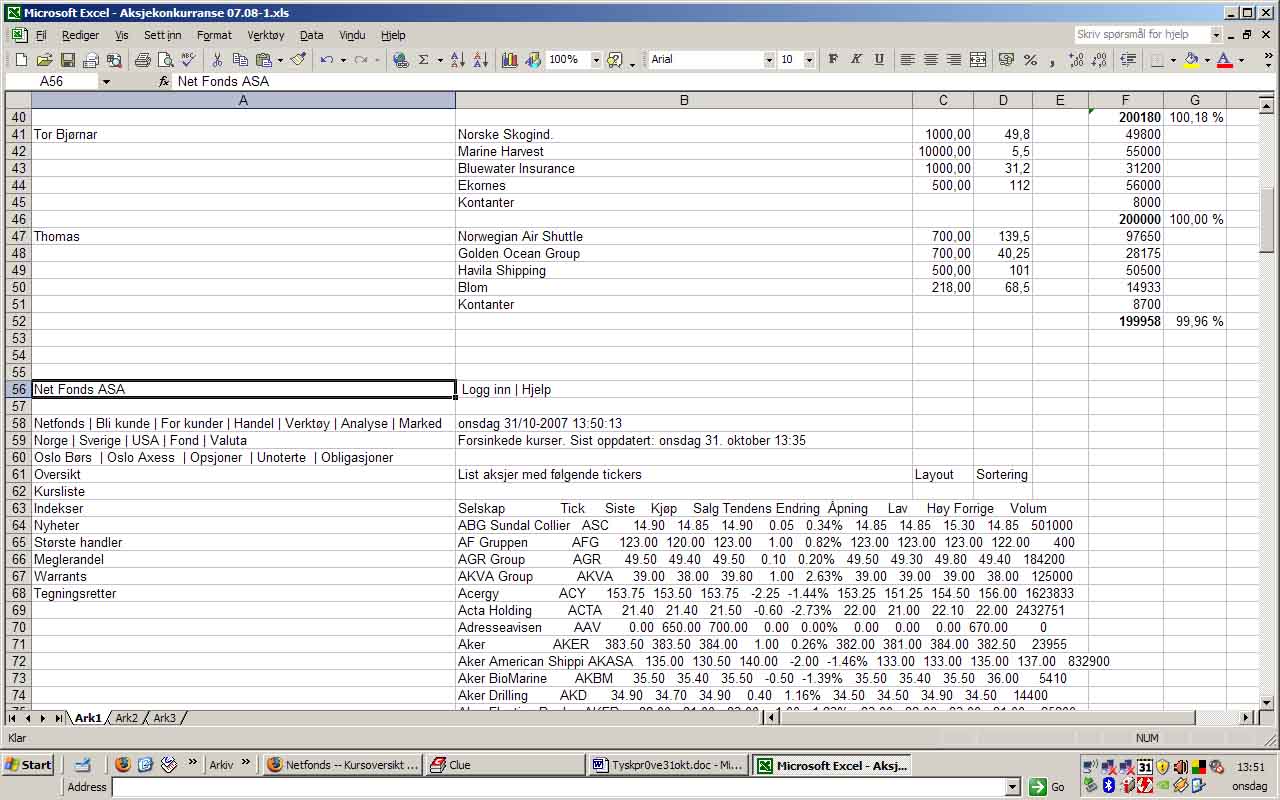Cut selection with the scissors icon
Image resolution: width=1280 pixels, height=800 pixels.
click(217, 60)
